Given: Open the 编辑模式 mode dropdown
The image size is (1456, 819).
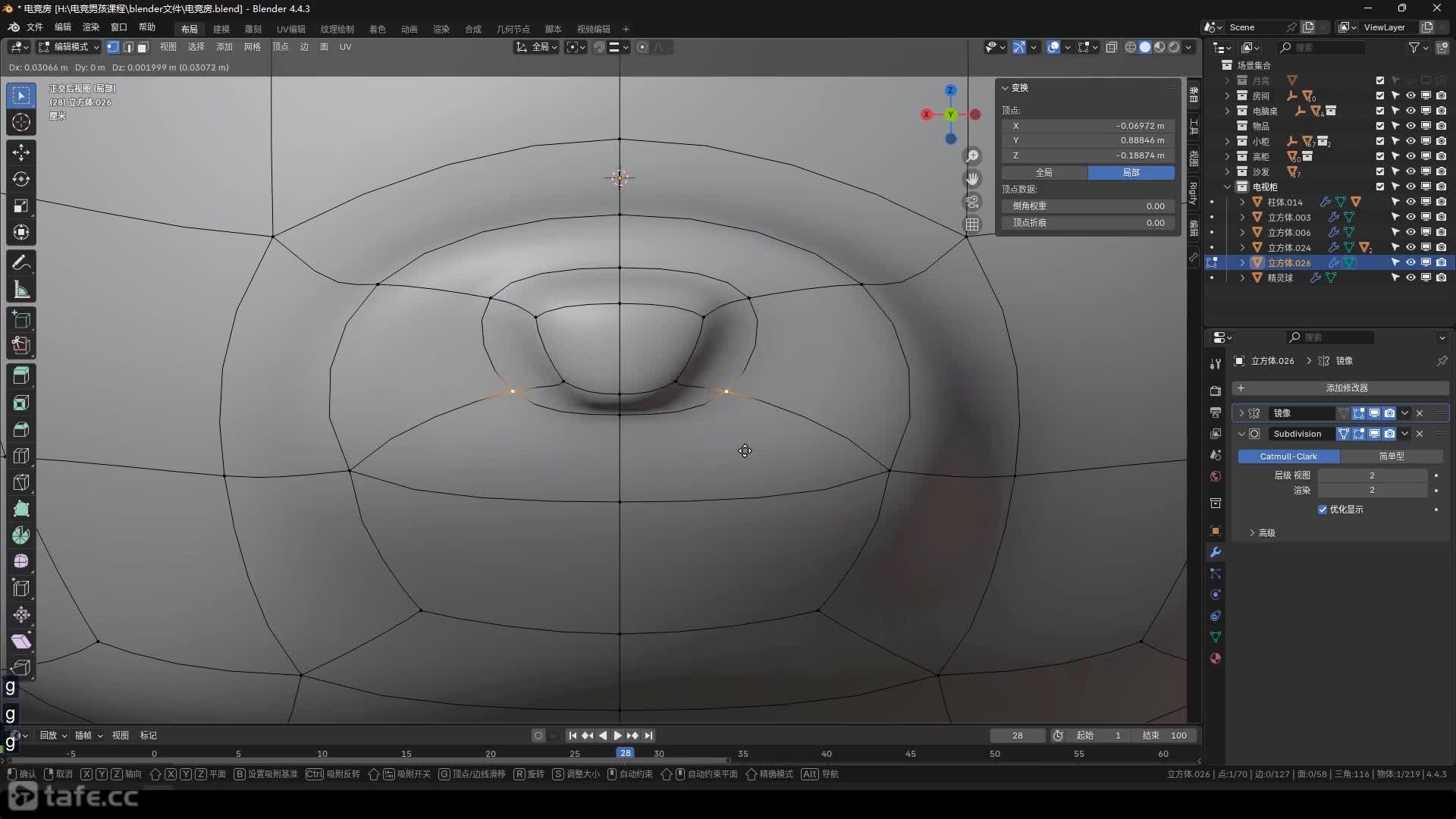Looking at the screenshot, I should point(70,47).
